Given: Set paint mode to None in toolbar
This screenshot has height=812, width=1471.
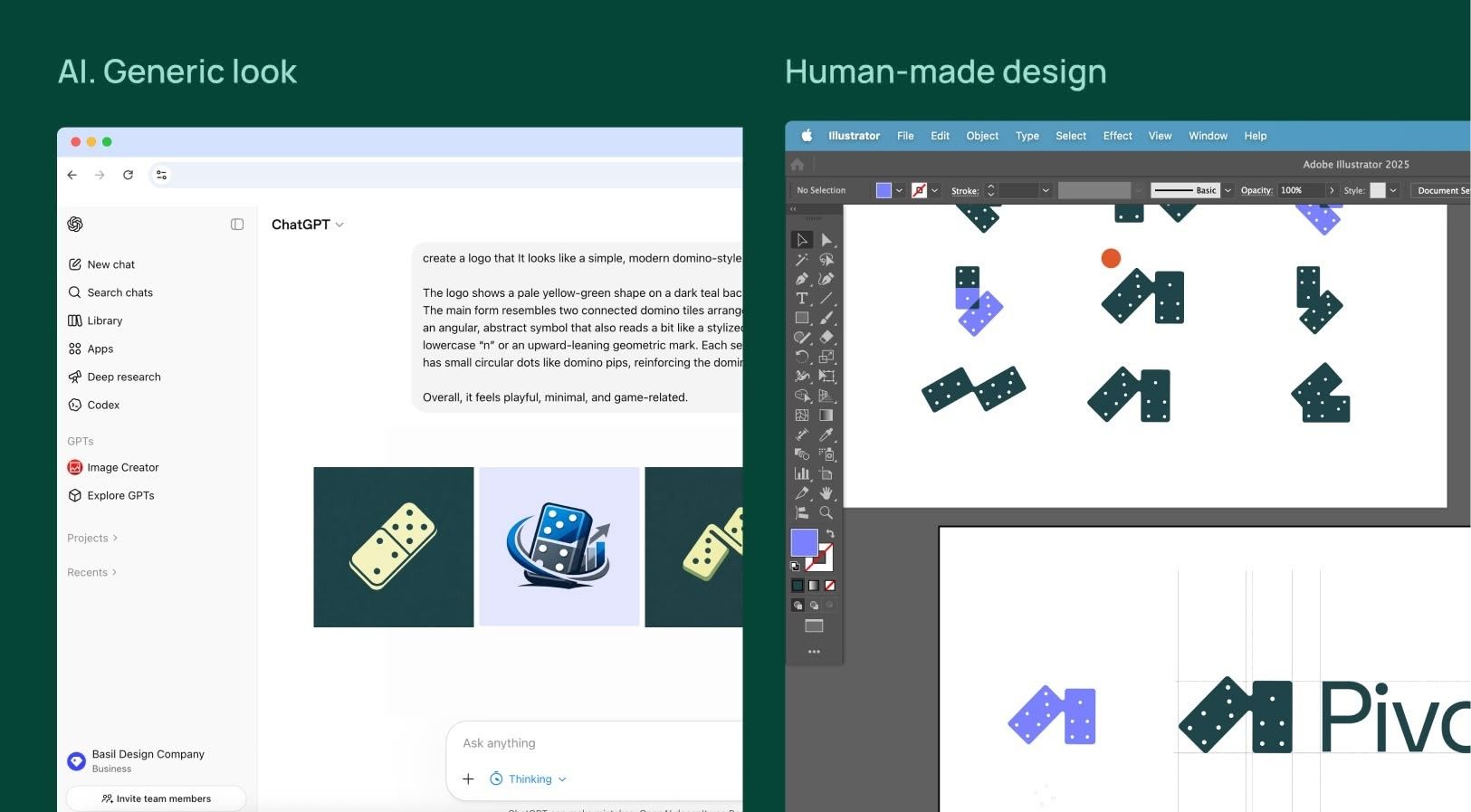Looking at the screenshot, I should point(830,586).
